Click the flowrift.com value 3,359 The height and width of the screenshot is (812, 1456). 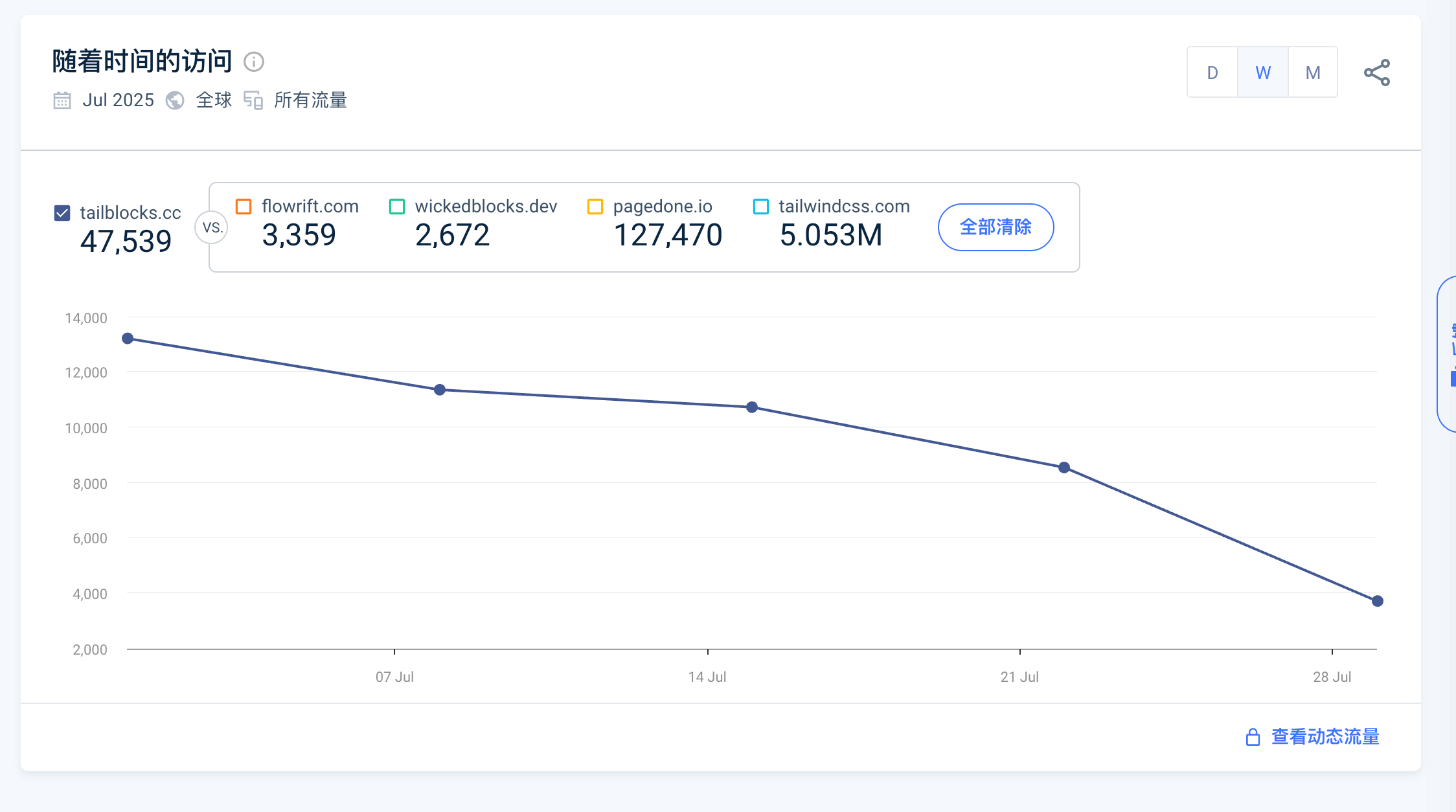(299, 234)
